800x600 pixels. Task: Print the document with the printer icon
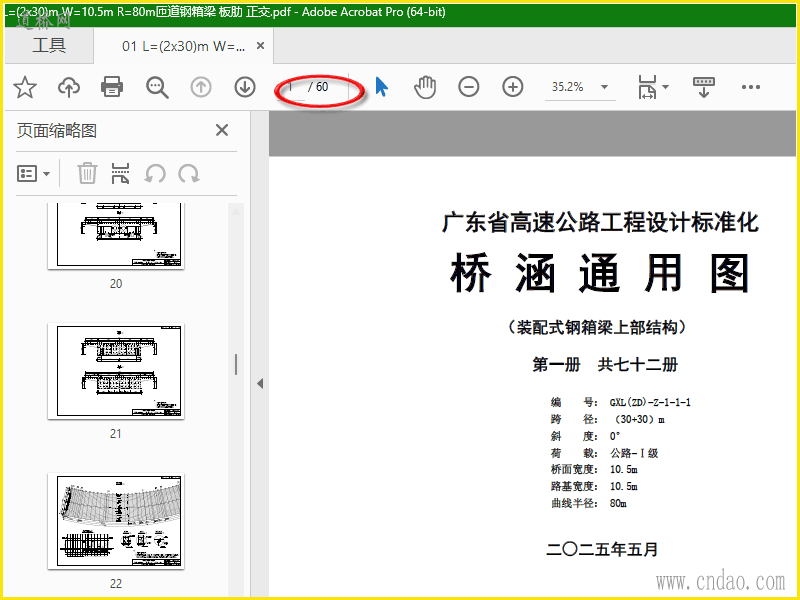click(112, 87)
